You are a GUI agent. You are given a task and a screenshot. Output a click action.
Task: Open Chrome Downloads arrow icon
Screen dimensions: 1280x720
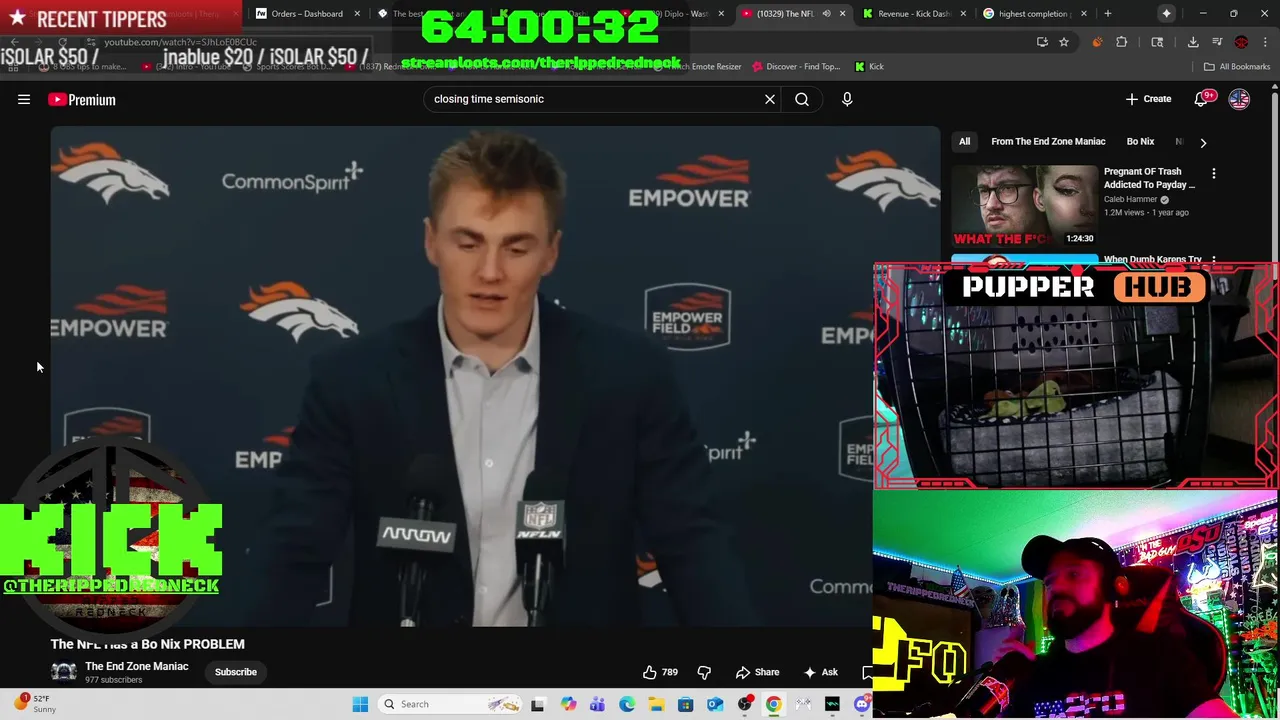[1193, 42]
